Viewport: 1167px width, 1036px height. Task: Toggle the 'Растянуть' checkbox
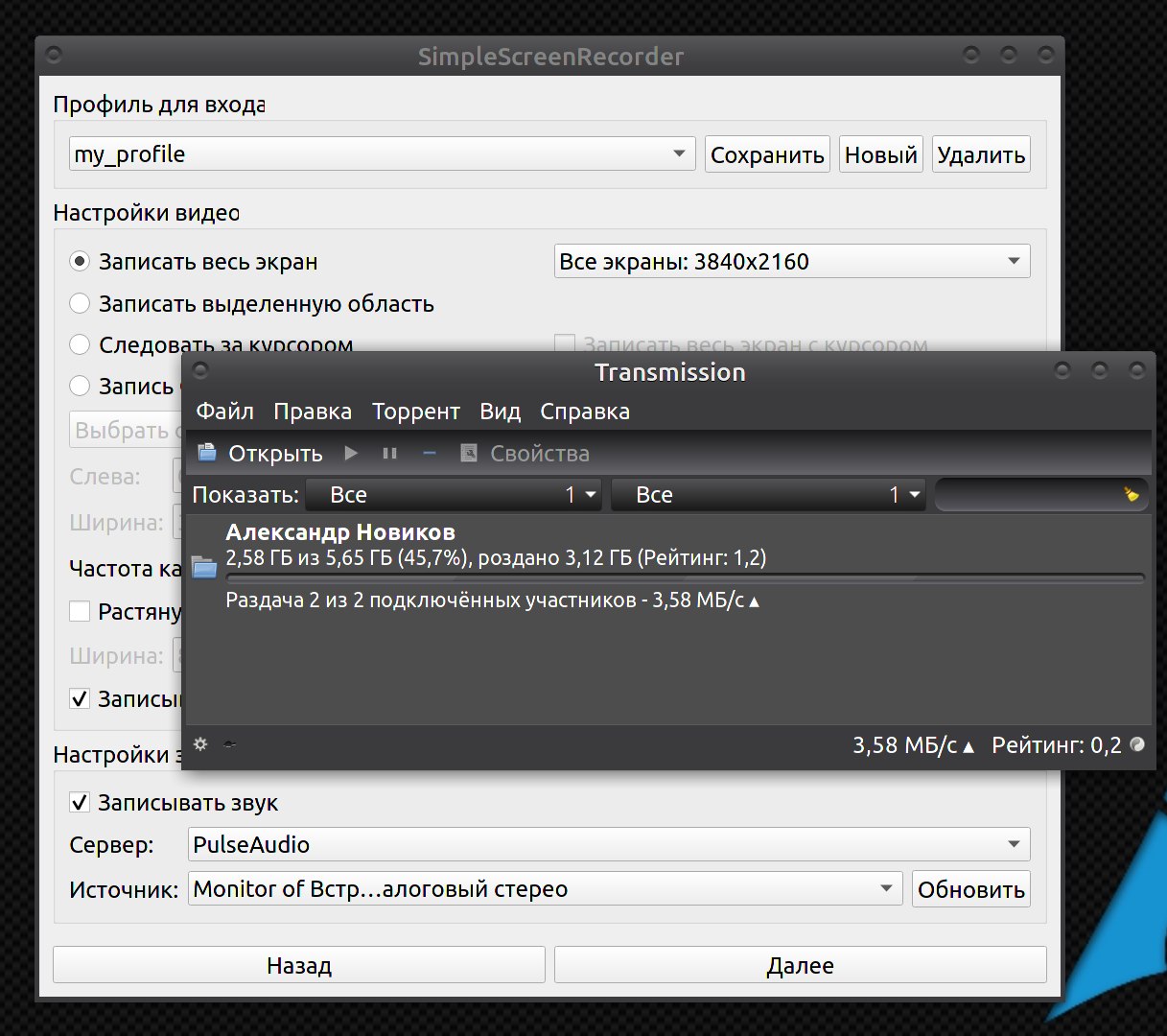tap(81, 611)
